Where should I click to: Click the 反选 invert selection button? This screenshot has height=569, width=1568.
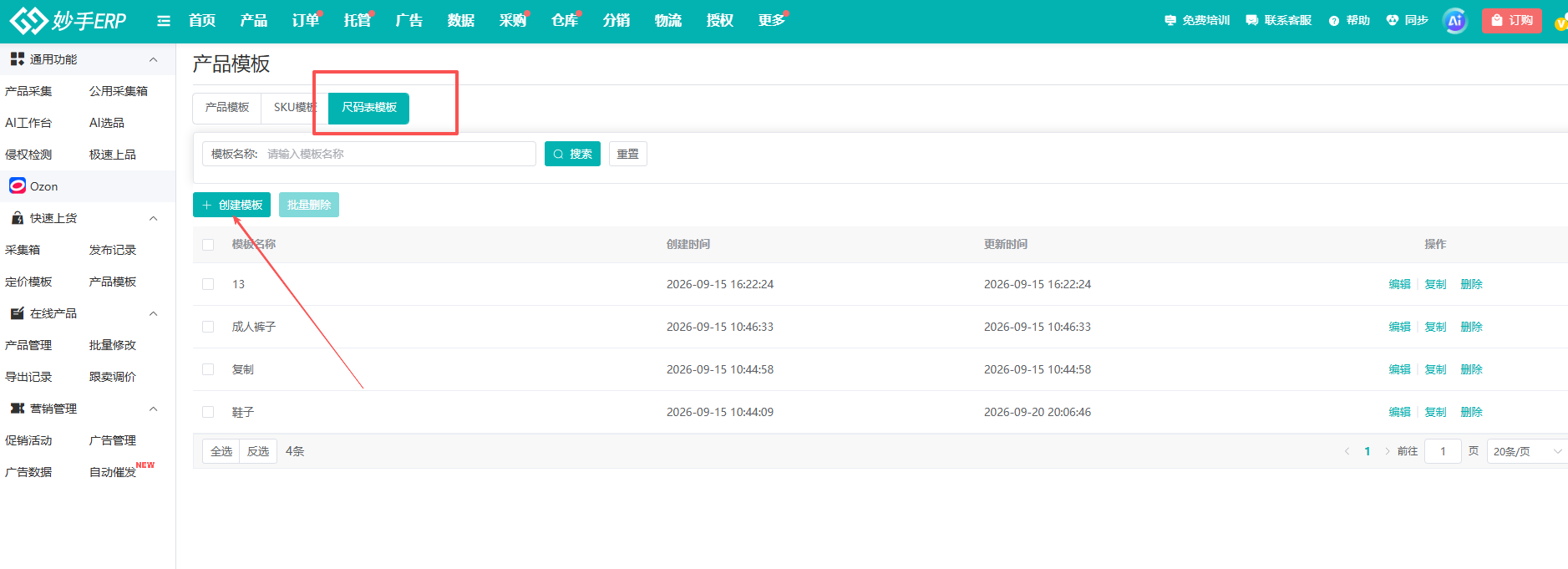[258, 451]
